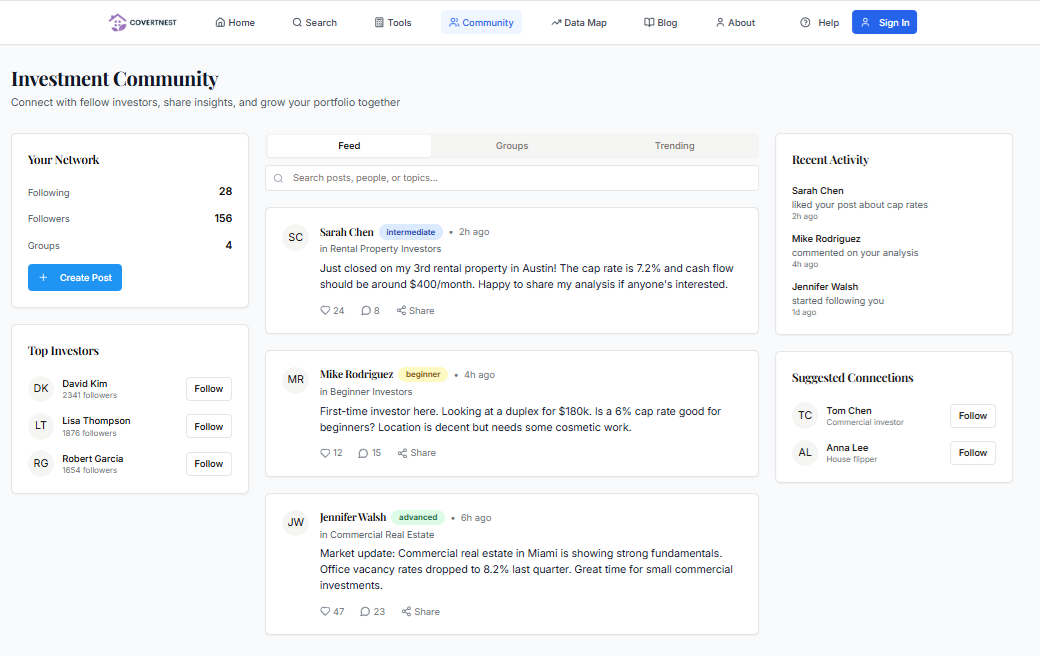This screenshot has height=671, width=1040.
Task: Click the Sign In button
Action: pos(884,23)
